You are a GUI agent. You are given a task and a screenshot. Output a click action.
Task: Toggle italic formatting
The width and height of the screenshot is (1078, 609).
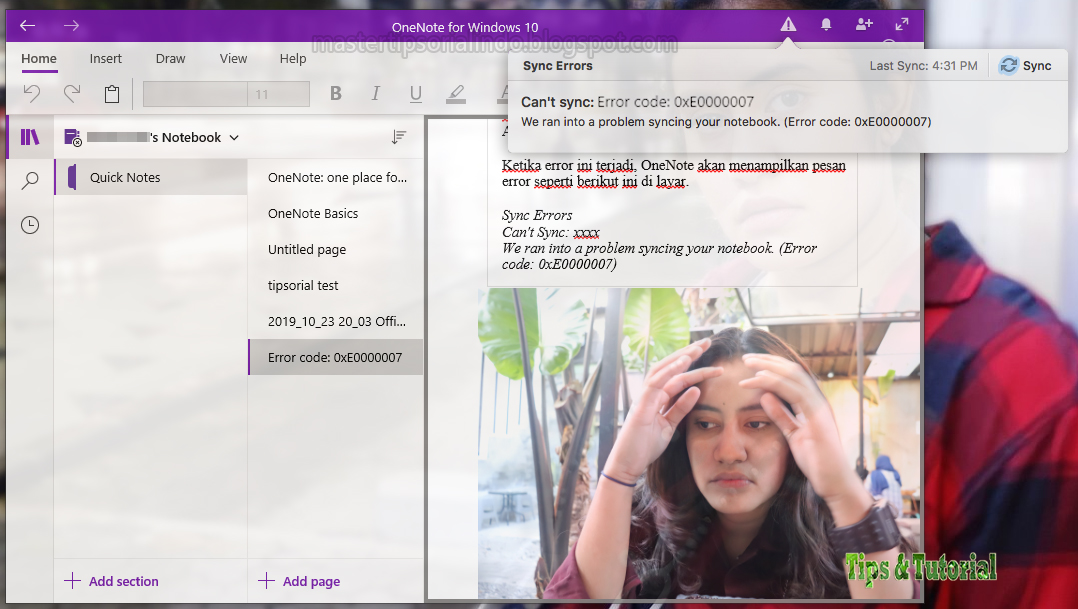click(x=375, y=93)
